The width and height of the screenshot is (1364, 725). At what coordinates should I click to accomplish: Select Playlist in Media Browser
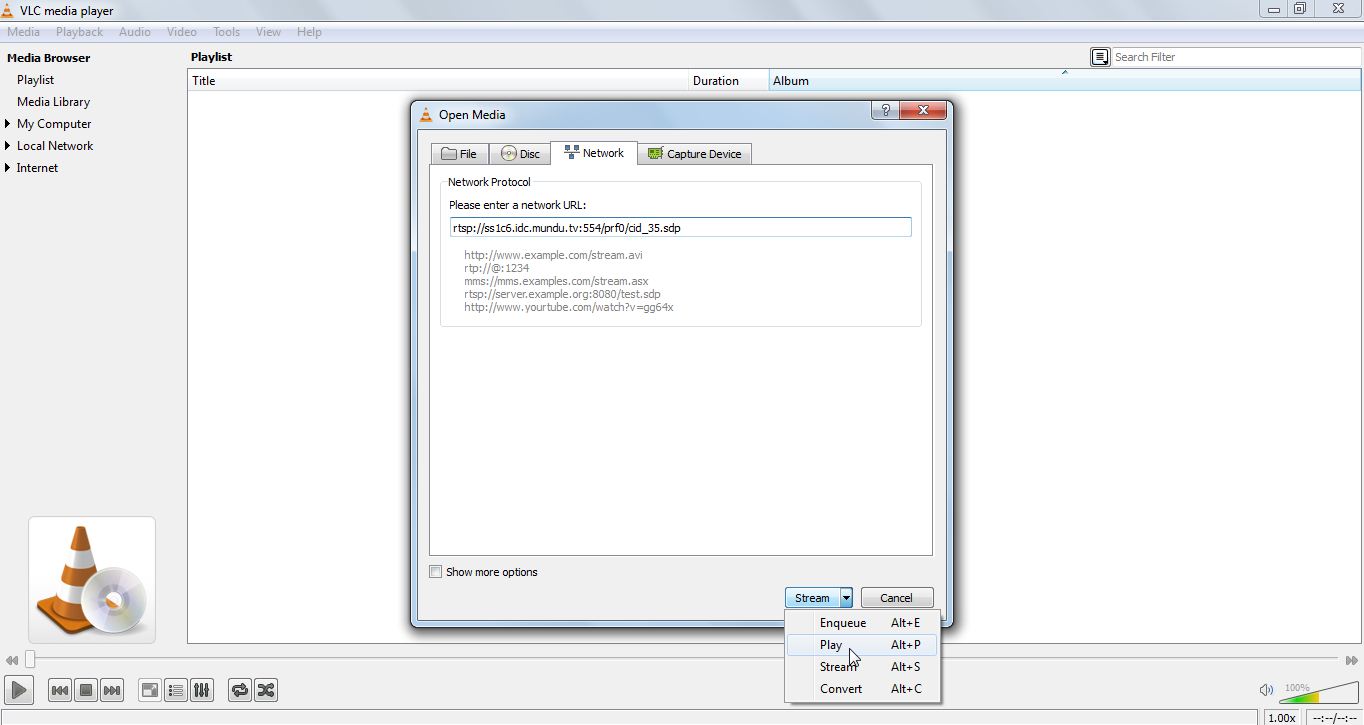point(36,80)
